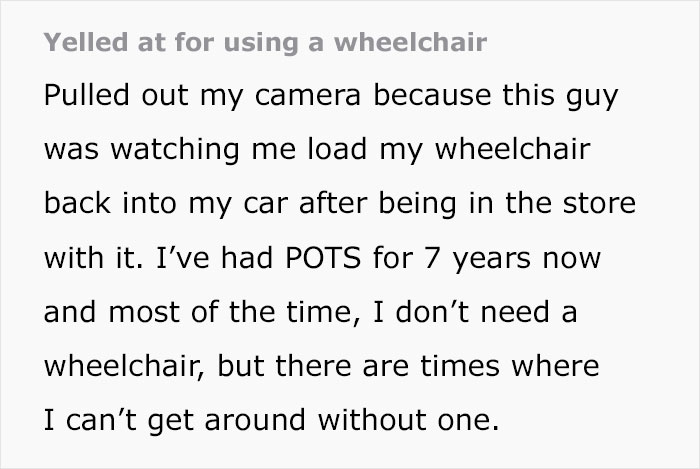Click the acronym 'POTS' in the text

323,257
